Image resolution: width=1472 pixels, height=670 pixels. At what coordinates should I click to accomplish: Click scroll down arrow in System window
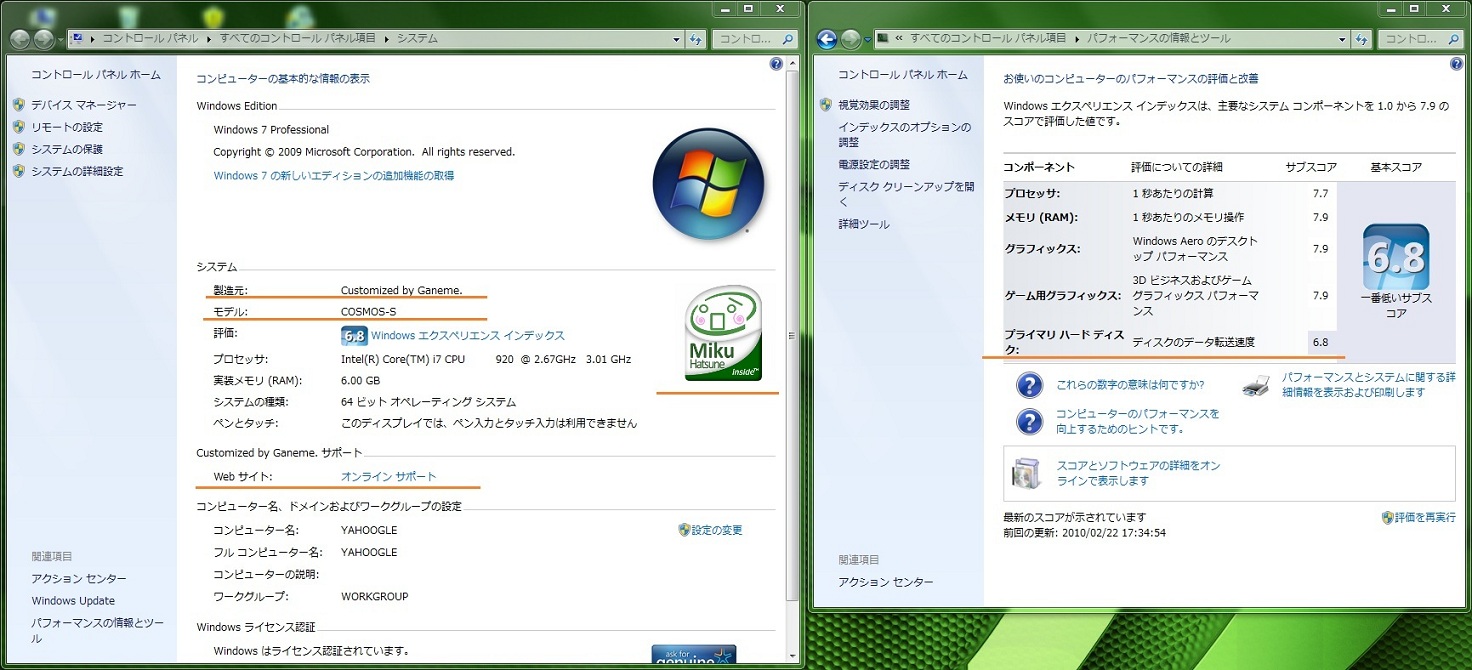pos(793,656)
